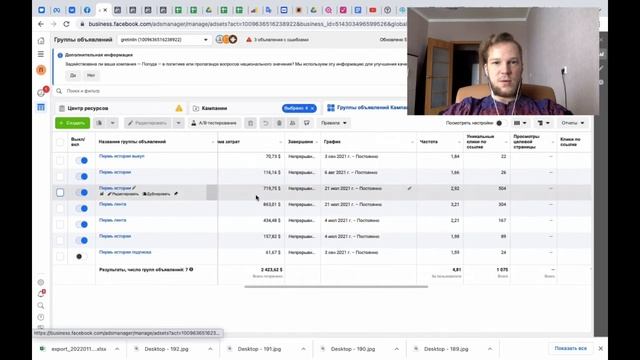Toggle the Посмотреть настройки switch

pos(500,123)
